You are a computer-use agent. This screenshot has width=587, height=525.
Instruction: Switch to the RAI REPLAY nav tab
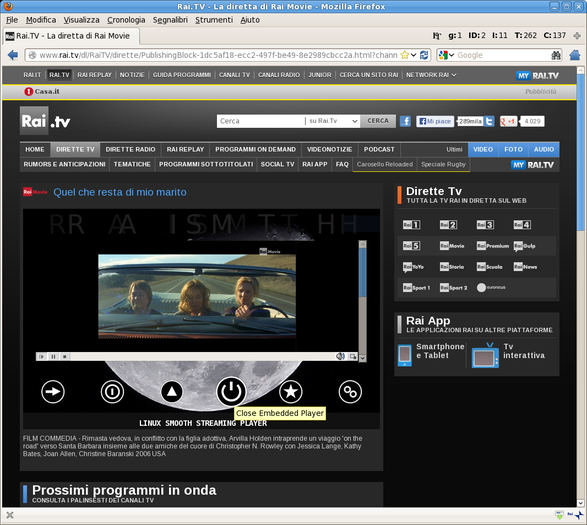pyautogui.click(x=185, y=149)
